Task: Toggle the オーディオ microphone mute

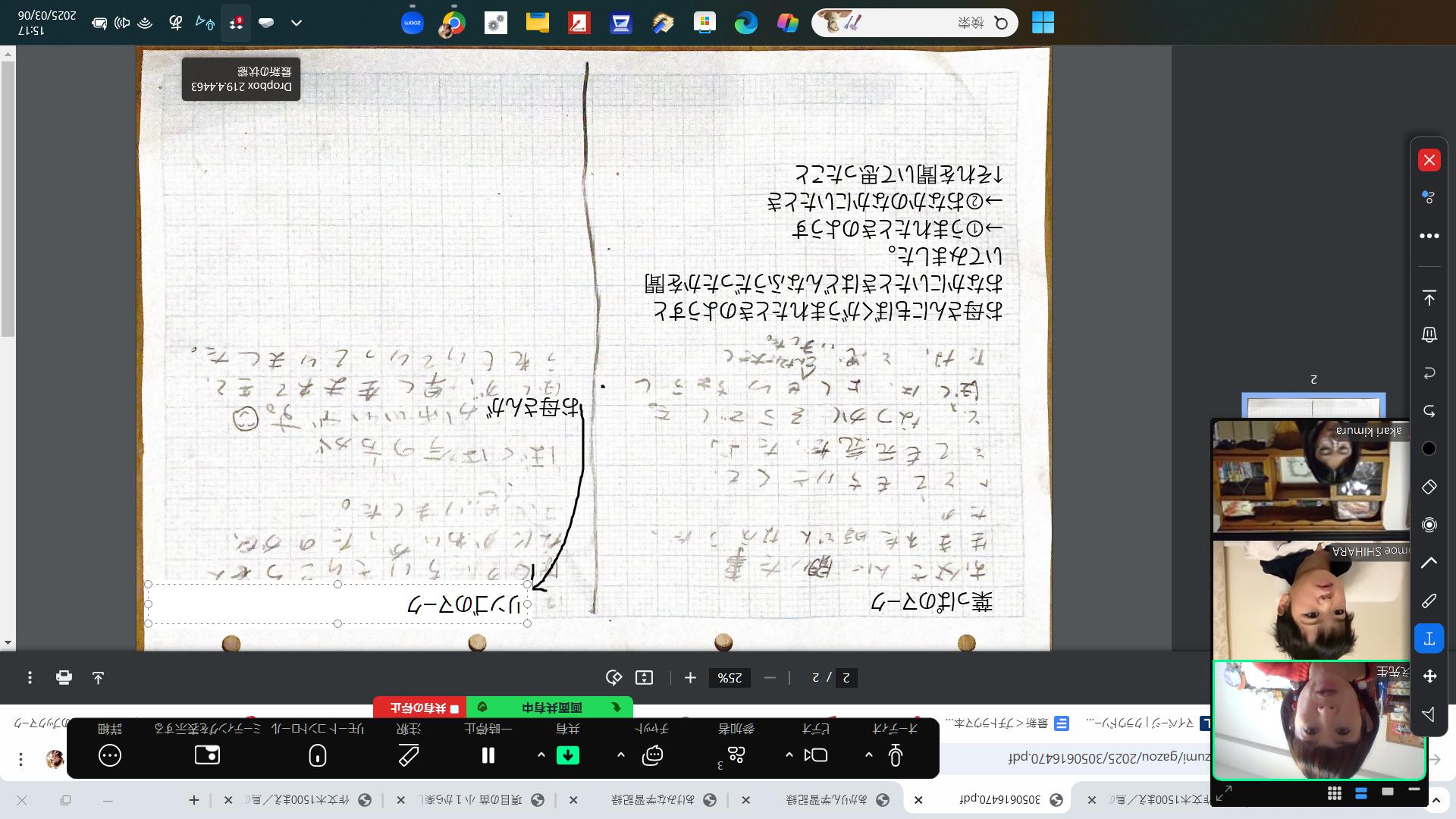Action: pos(896,755)
